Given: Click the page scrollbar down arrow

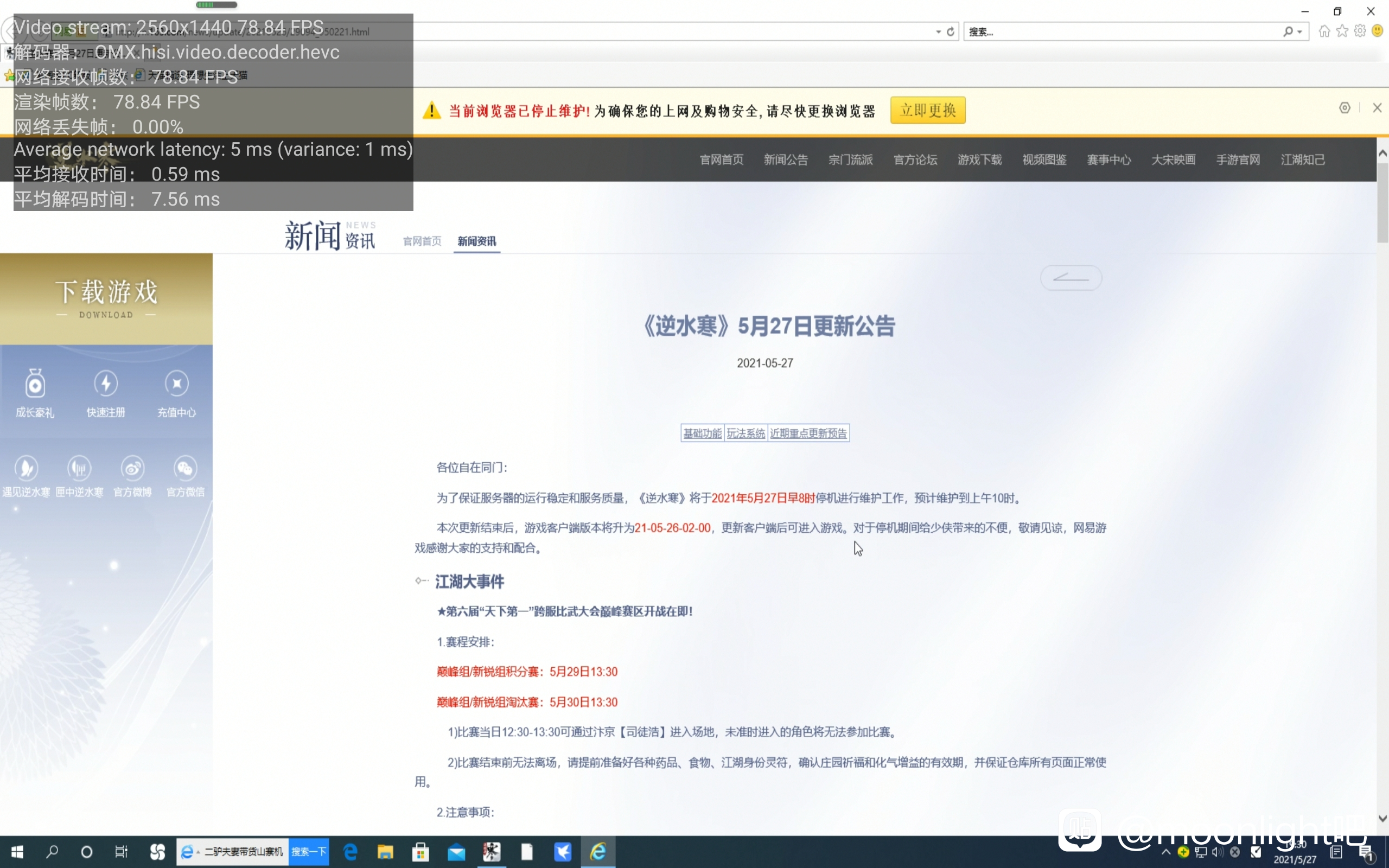Looking at the screenshot, I should [x=1382, y=819].
